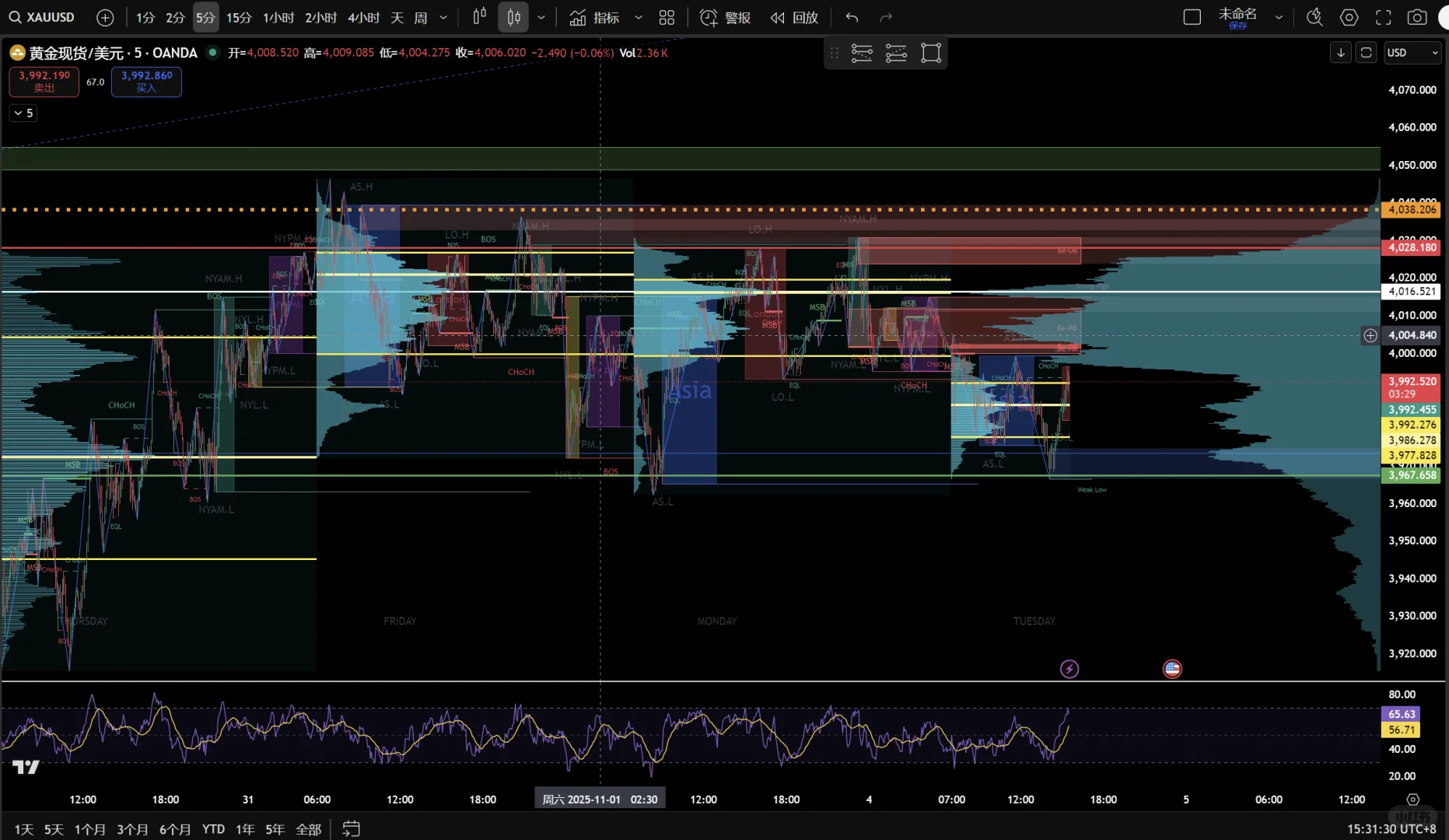
Task: Redo the chart action
Action: click(x=886, y=17)
